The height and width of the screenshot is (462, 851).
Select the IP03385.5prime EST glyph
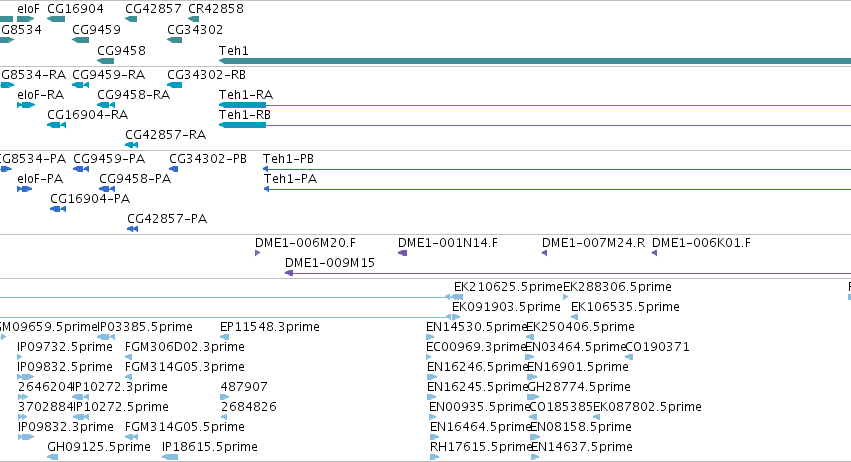(x=106, y=337)
